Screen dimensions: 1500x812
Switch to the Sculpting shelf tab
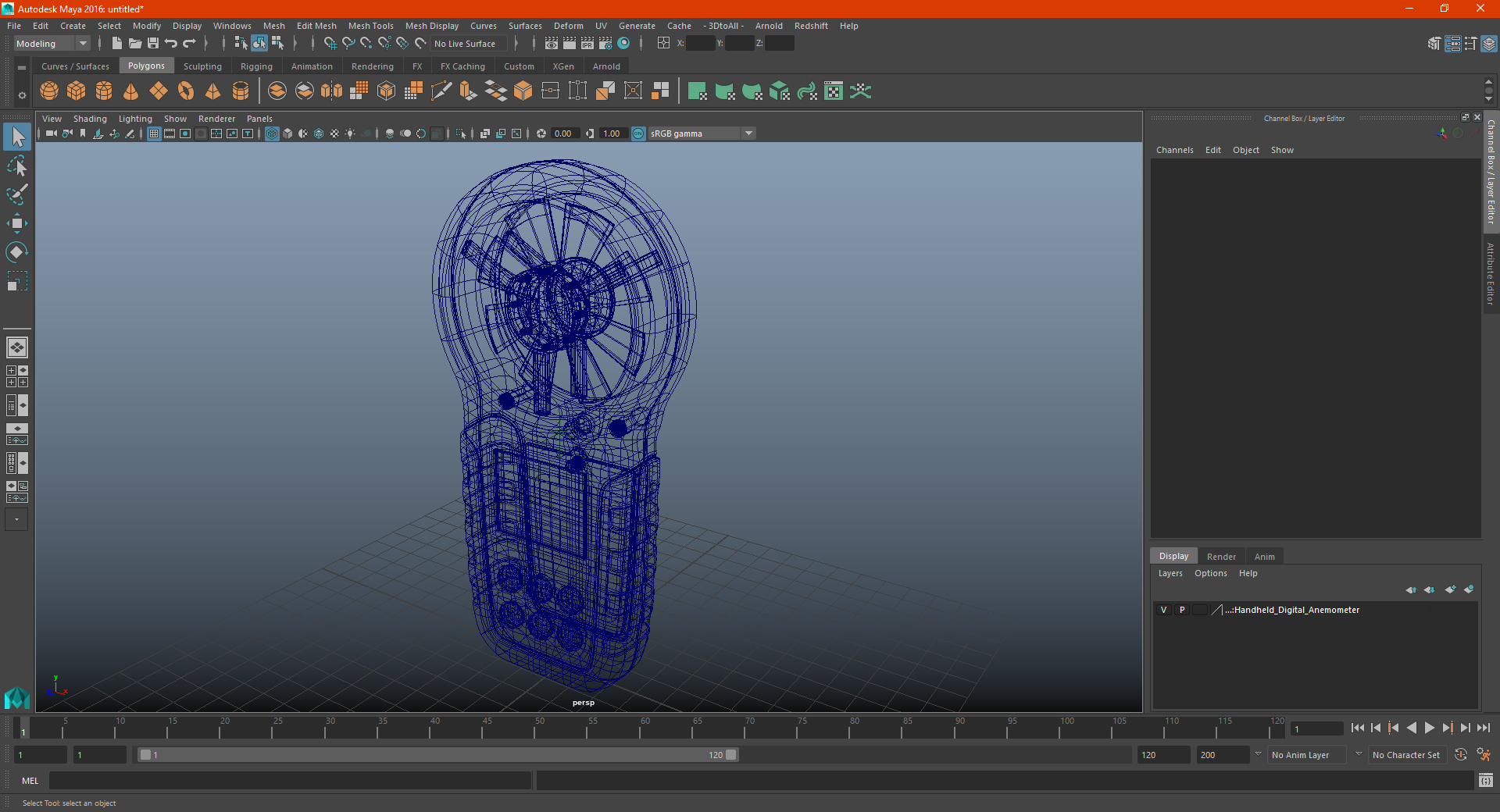[x=202, y=66]
